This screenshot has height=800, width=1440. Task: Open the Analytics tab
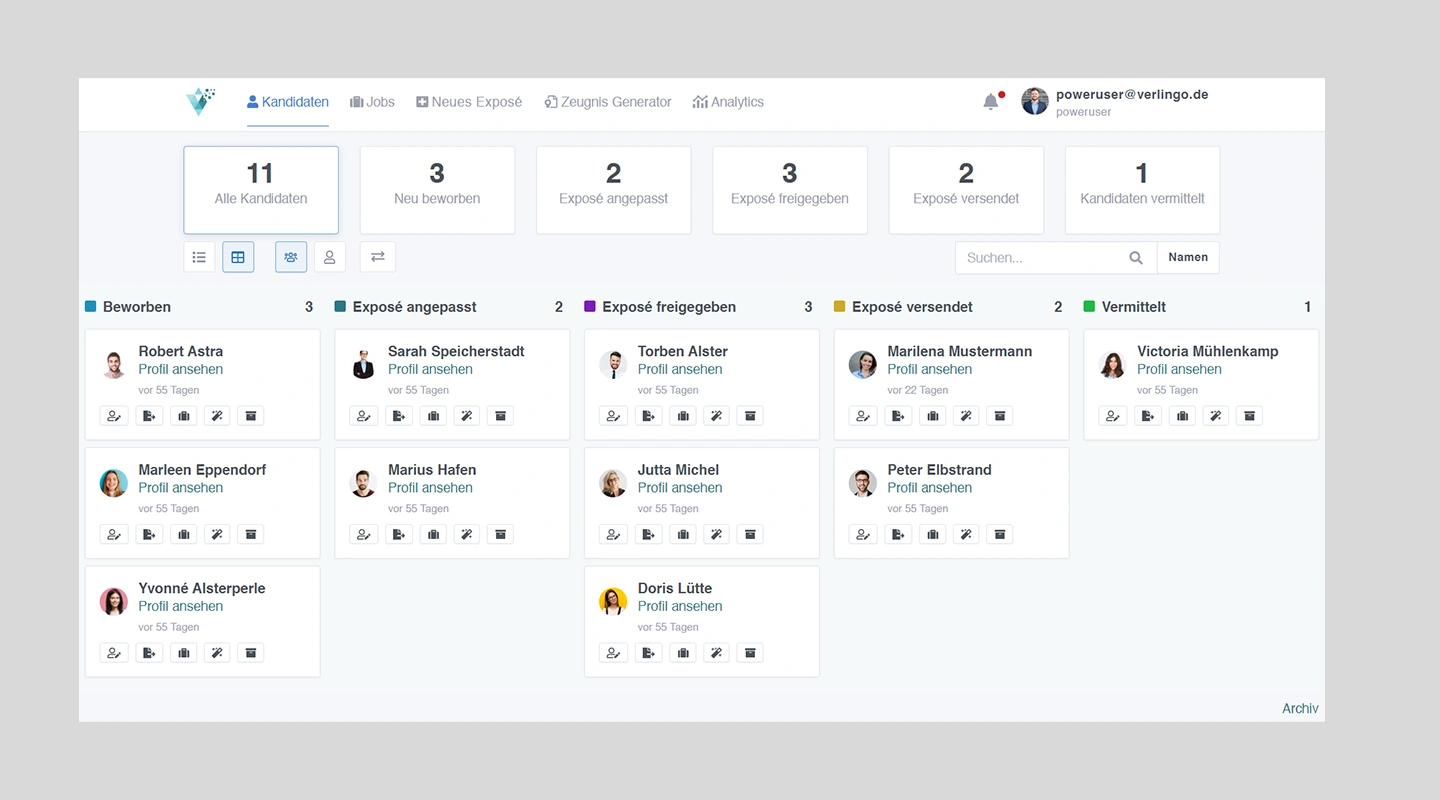click(x=728, y=102)
